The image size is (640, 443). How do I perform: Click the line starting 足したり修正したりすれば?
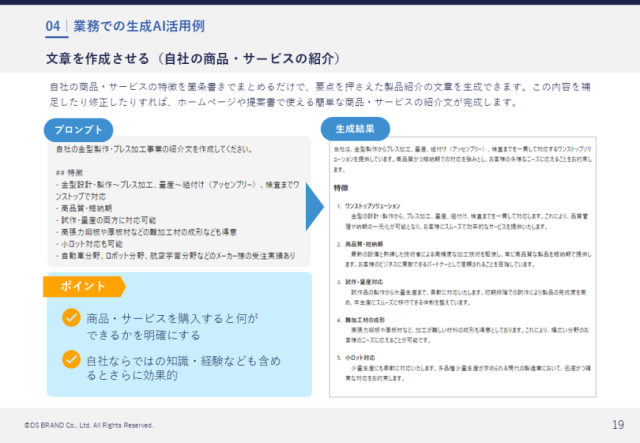pyautogui.click(x=284, y=102)
